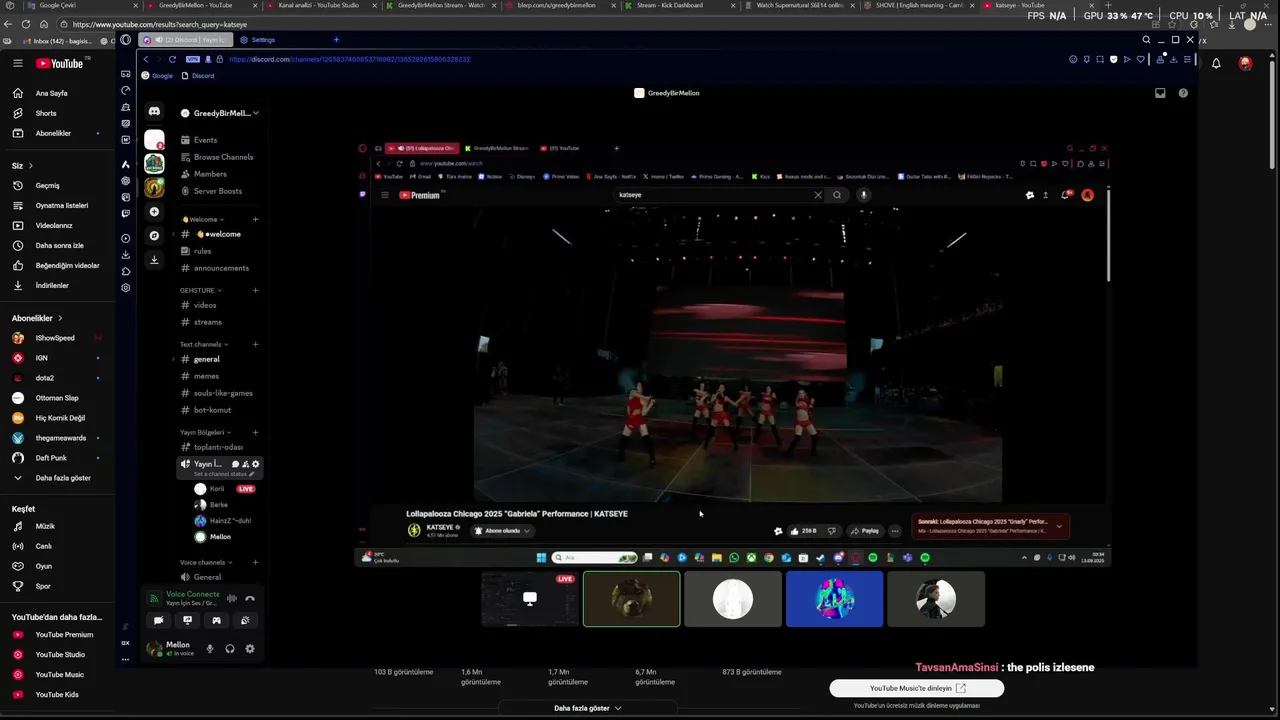Expand YouTube Siz section chevron

30,165
